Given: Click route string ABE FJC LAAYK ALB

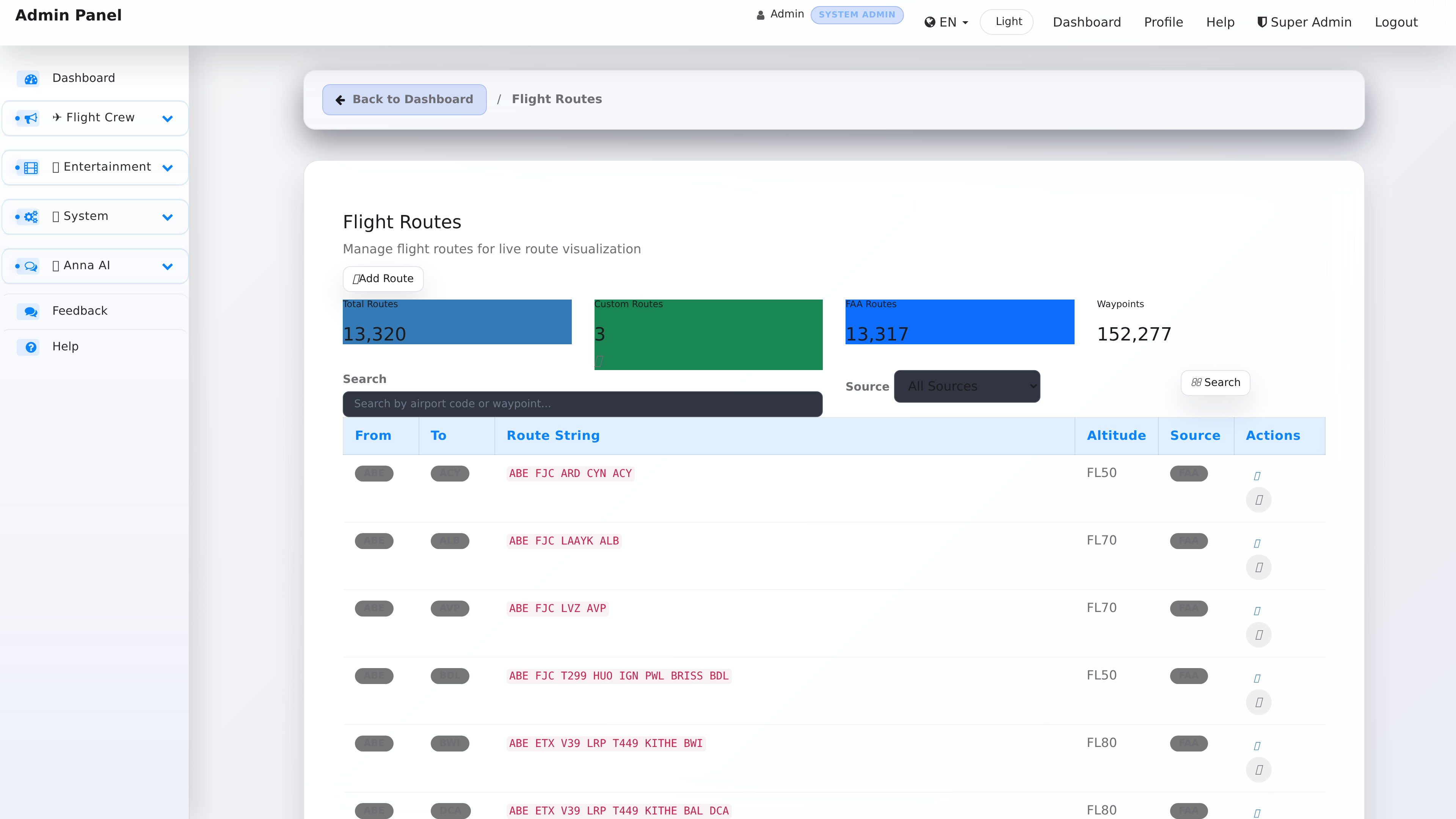Looking at the screenshot, I should pyautogui.click(x=564, y=541).
